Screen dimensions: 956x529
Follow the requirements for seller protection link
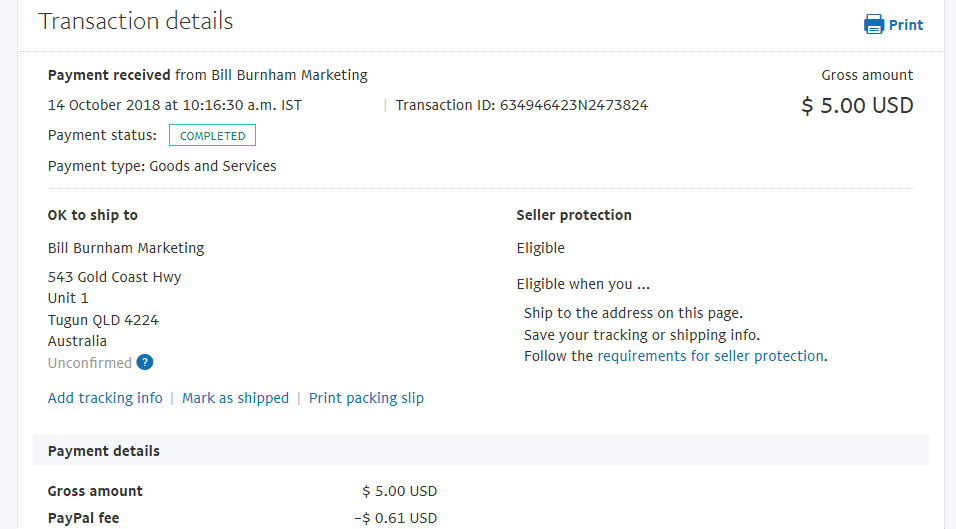[710, 356]
